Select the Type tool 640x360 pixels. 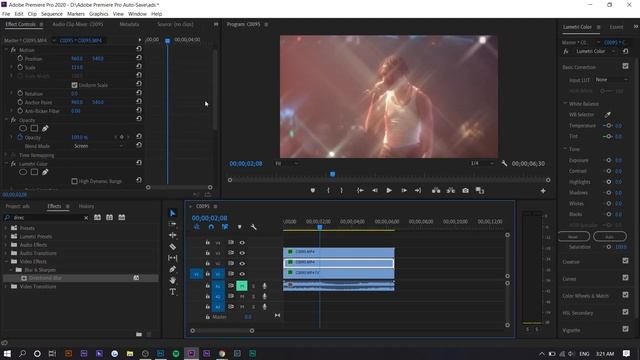tap(172, 292)
